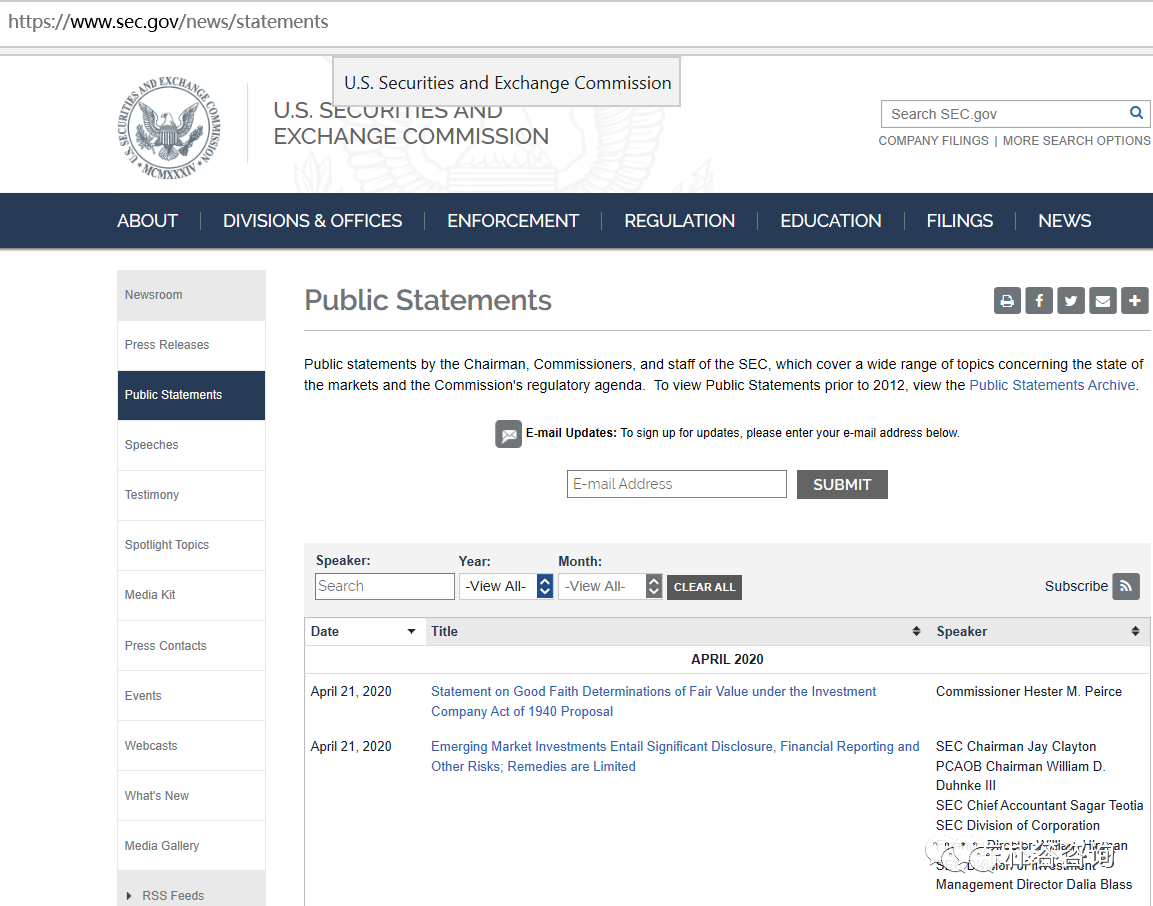Open Events sidebar link
Image resolution: width=1153 pixels, height=906 pixels.
pyautogui.click(x=191, y=696)
